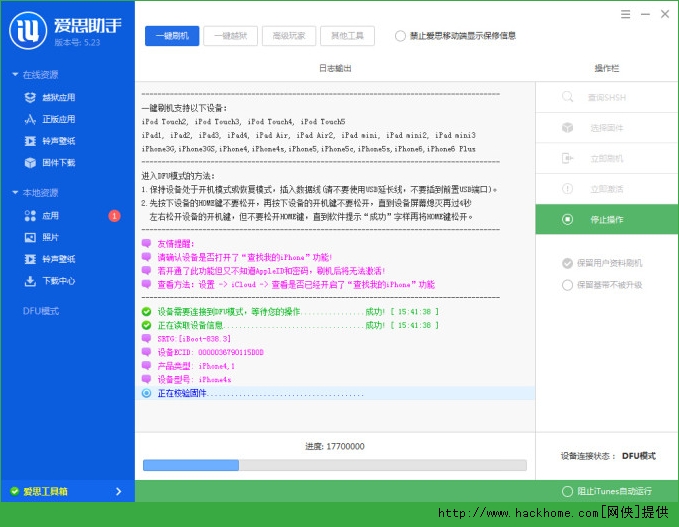Expand 爱思工具箱 via its arrow

point(118,491)
